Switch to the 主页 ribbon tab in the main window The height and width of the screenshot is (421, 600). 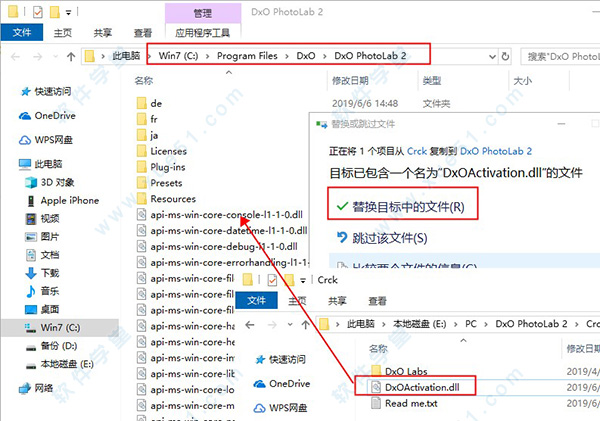click(x=63, y=33)
